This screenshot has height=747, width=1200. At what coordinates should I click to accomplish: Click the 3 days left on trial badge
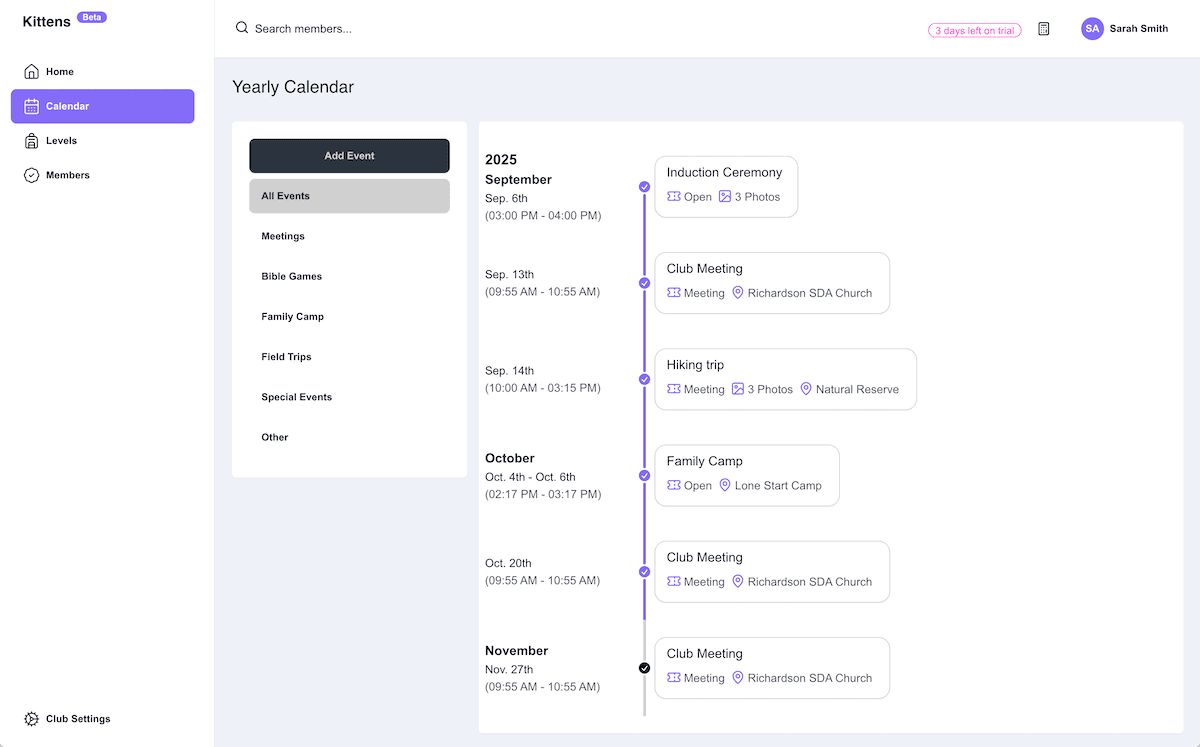974,30
